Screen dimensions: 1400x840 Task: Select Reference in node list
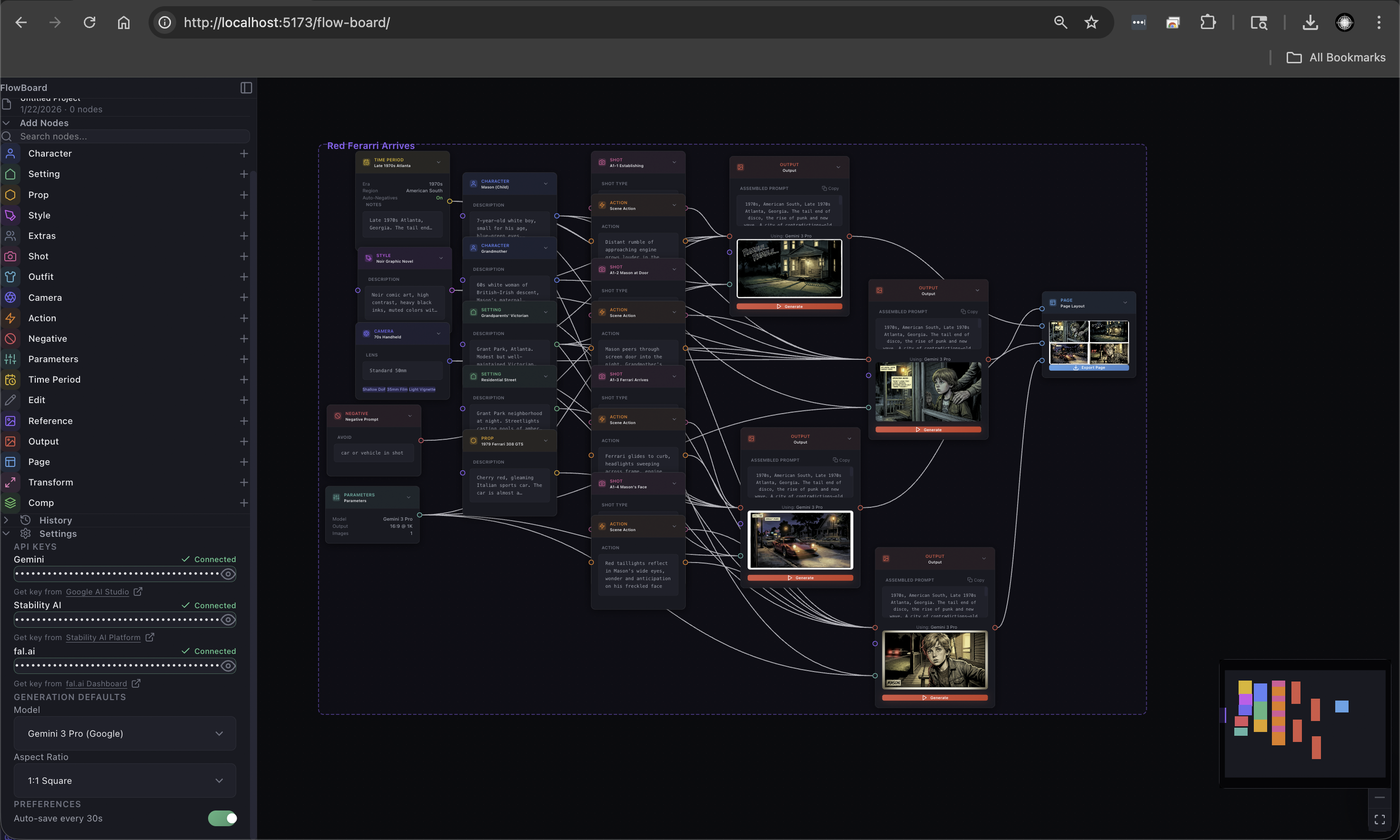(x=50, y=421)
